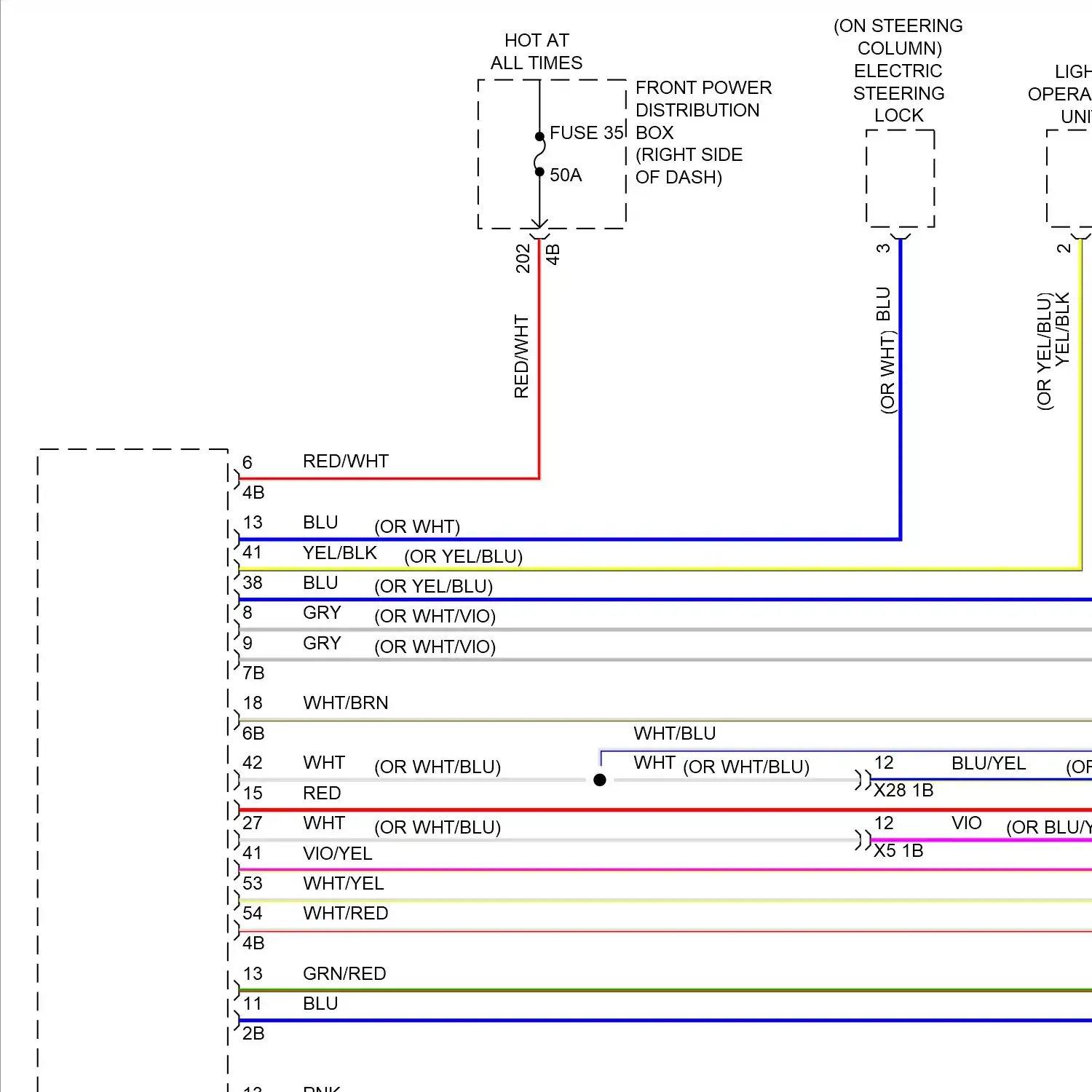Select the 'RED' label at pin 15

[322, 793]
